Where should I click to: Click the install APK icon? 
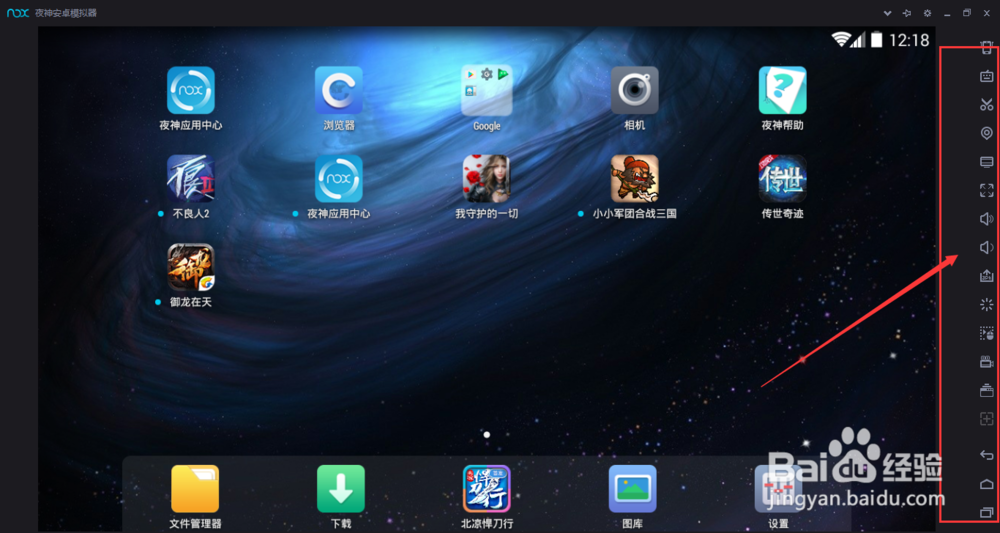987,275
